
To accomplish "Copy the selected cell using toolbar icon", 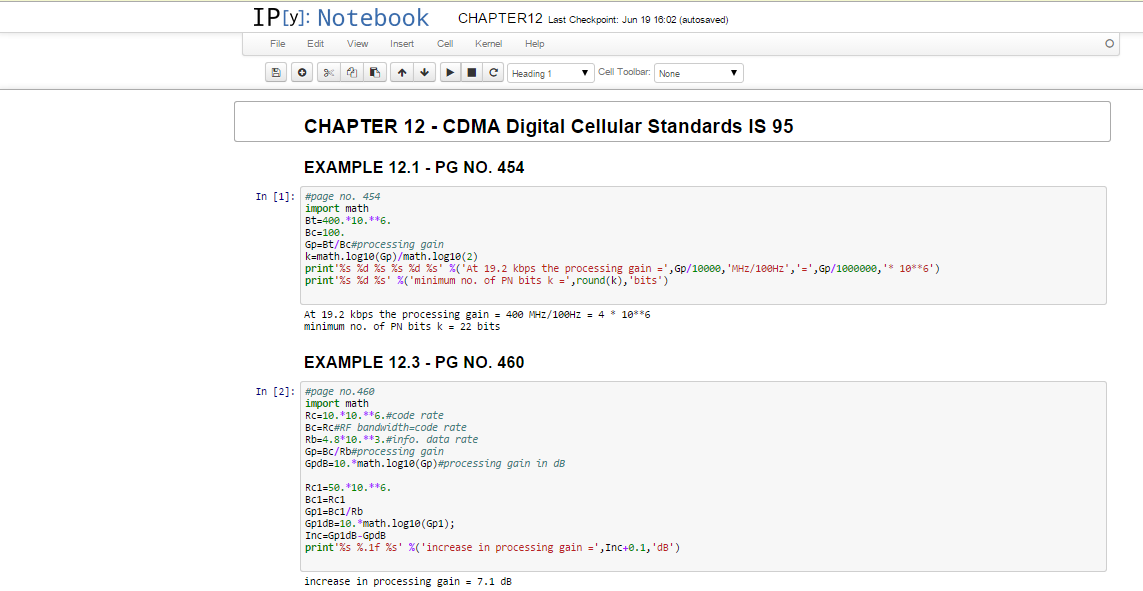I will coord(351,73).
